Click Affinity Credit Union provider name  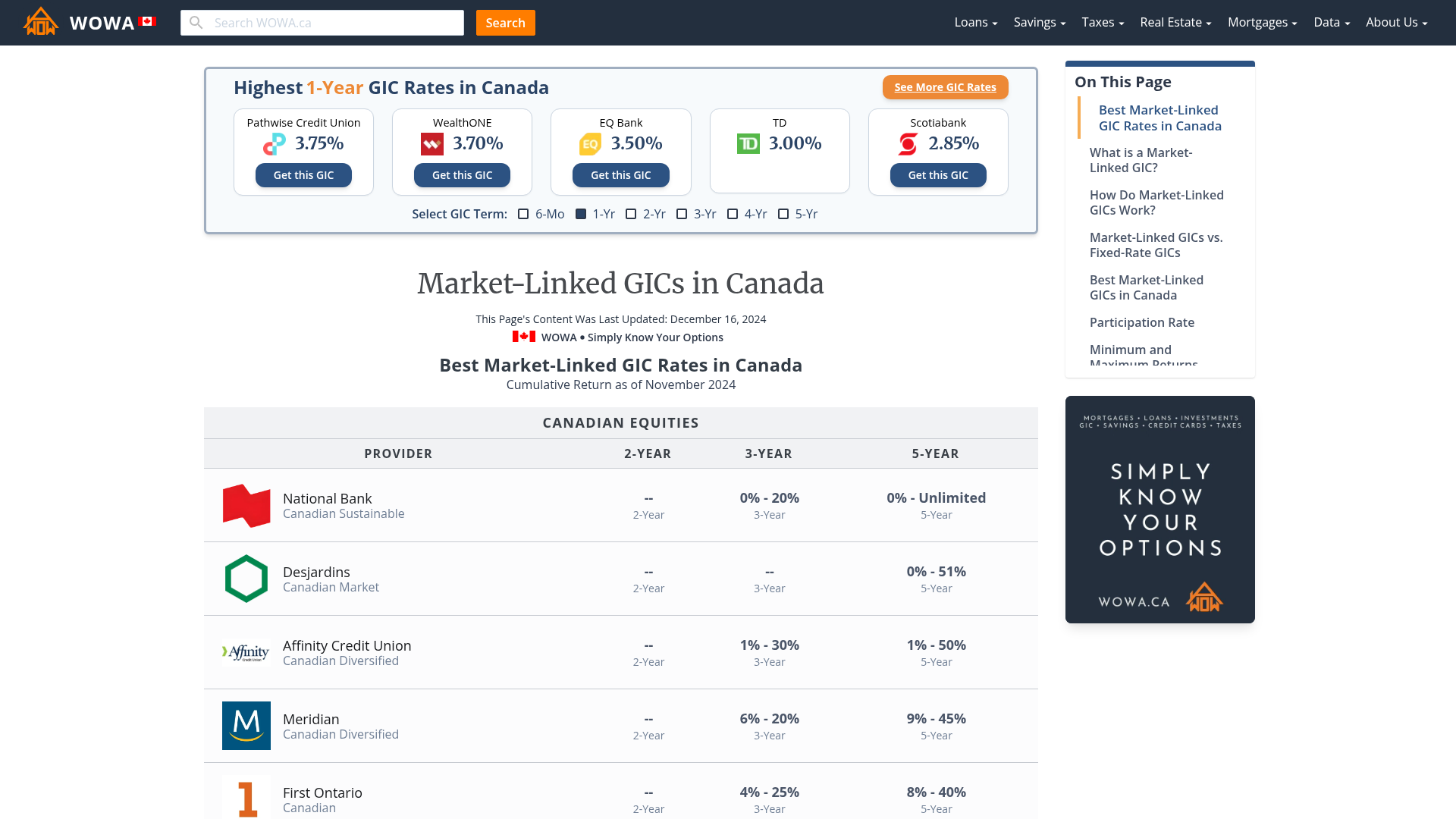(347, 645)
